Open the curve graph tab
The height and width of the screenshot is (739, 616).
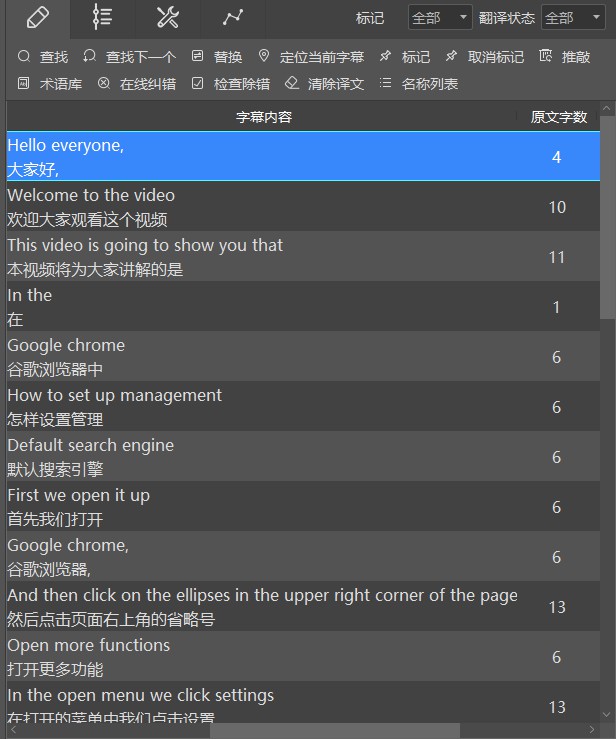click(x=232, y=17)
